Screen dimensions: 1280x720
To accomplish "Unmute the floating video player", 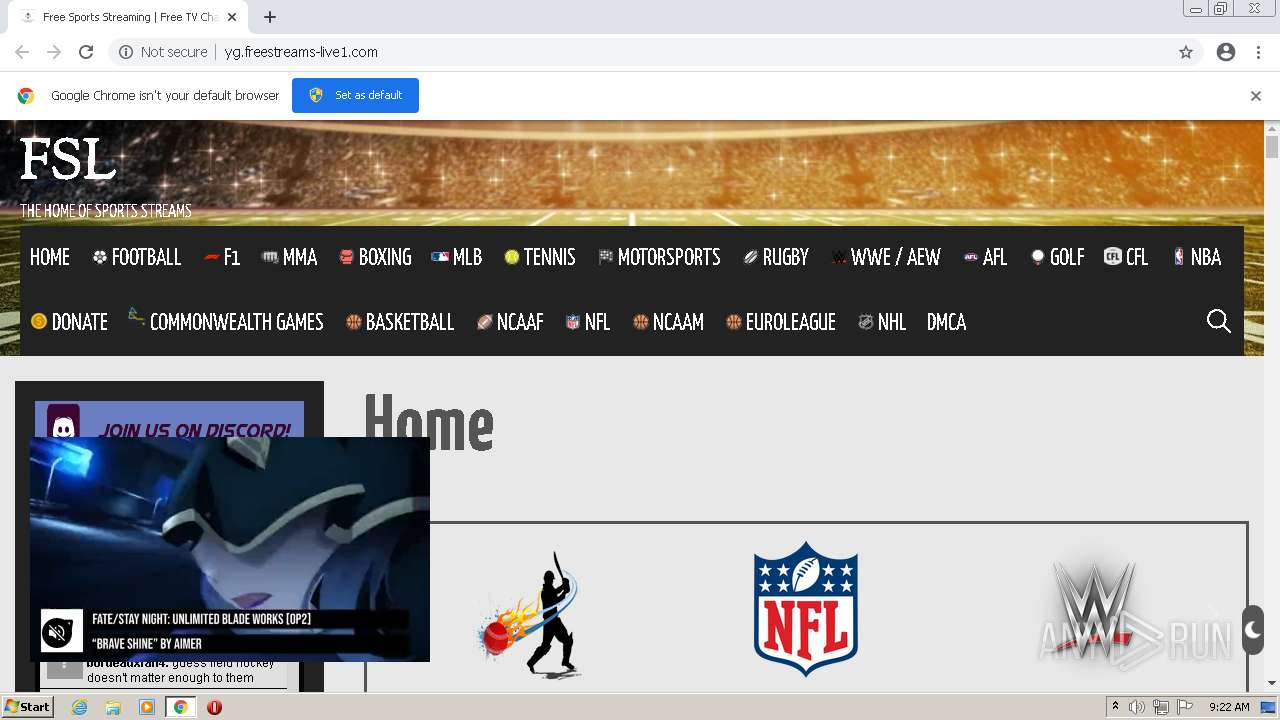I will (58, 632).
